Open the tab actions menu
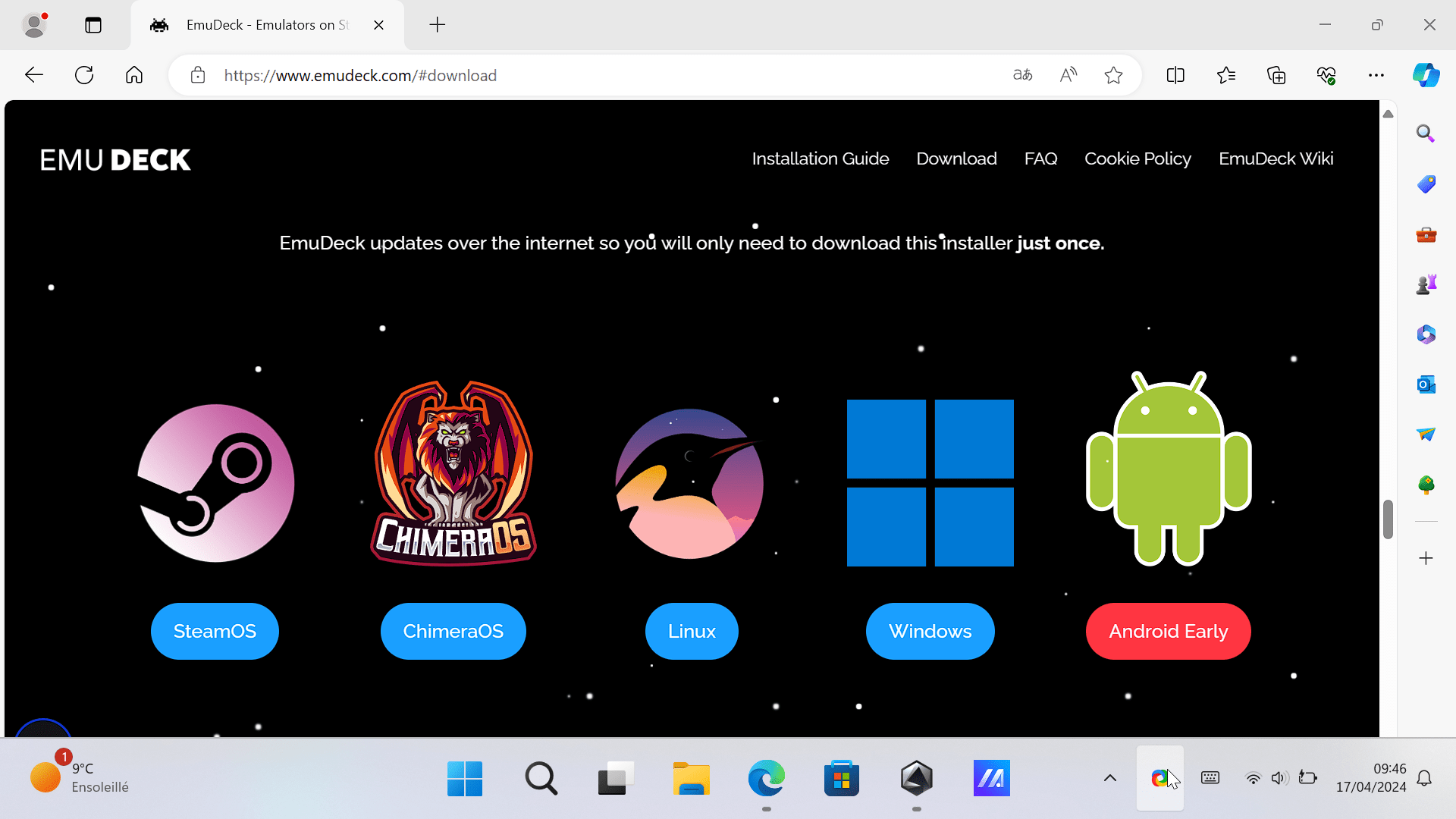 (93, 25)
